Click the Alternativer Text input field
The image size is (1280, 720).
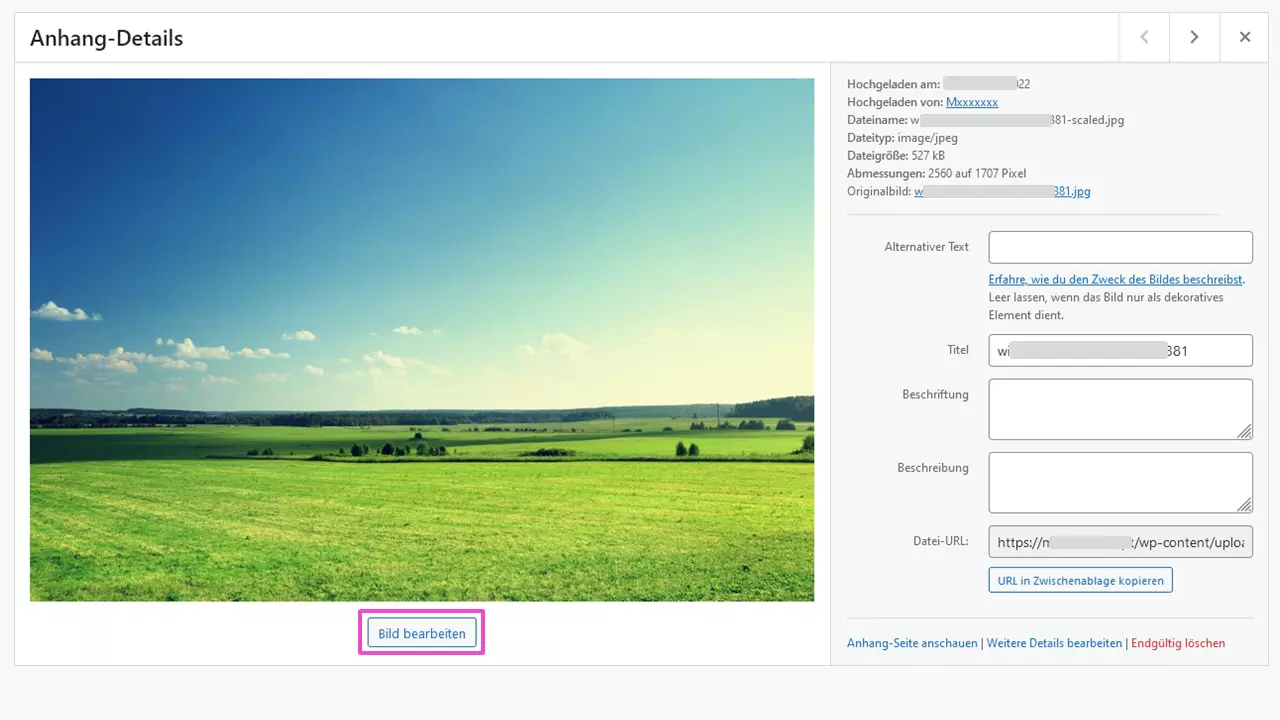click(1120, 247)
